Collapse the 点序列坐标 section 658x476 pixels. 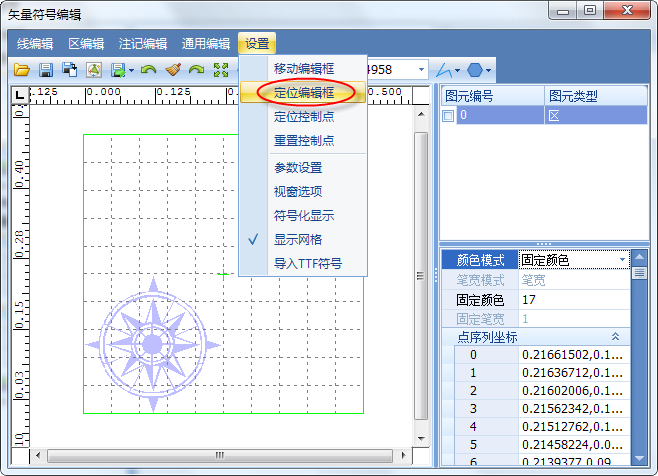point(616,337)
